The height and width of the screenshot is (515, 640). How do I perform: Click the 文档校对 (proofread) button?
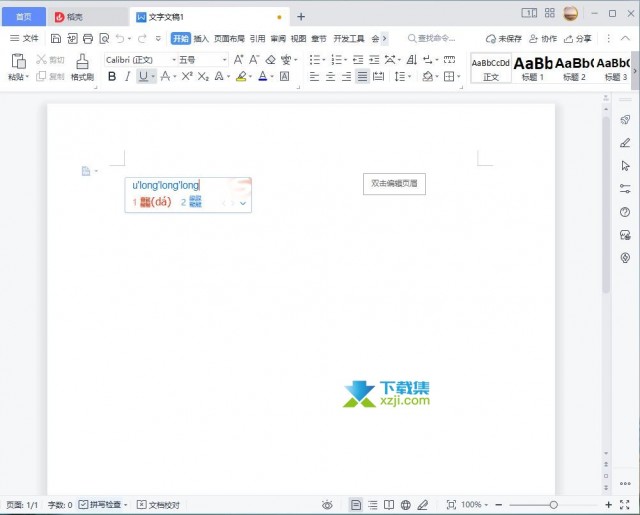[158, 505]
